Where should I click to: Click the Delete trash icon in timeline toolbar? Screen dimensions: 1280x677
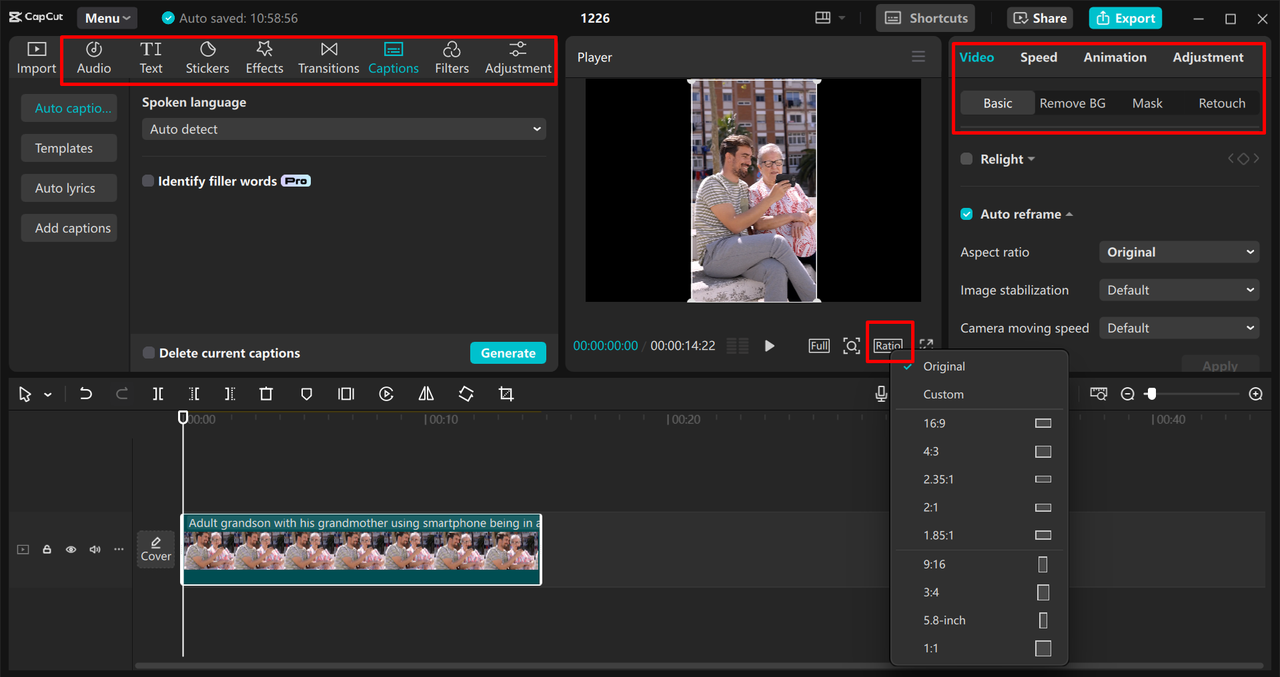pos(266,394)
